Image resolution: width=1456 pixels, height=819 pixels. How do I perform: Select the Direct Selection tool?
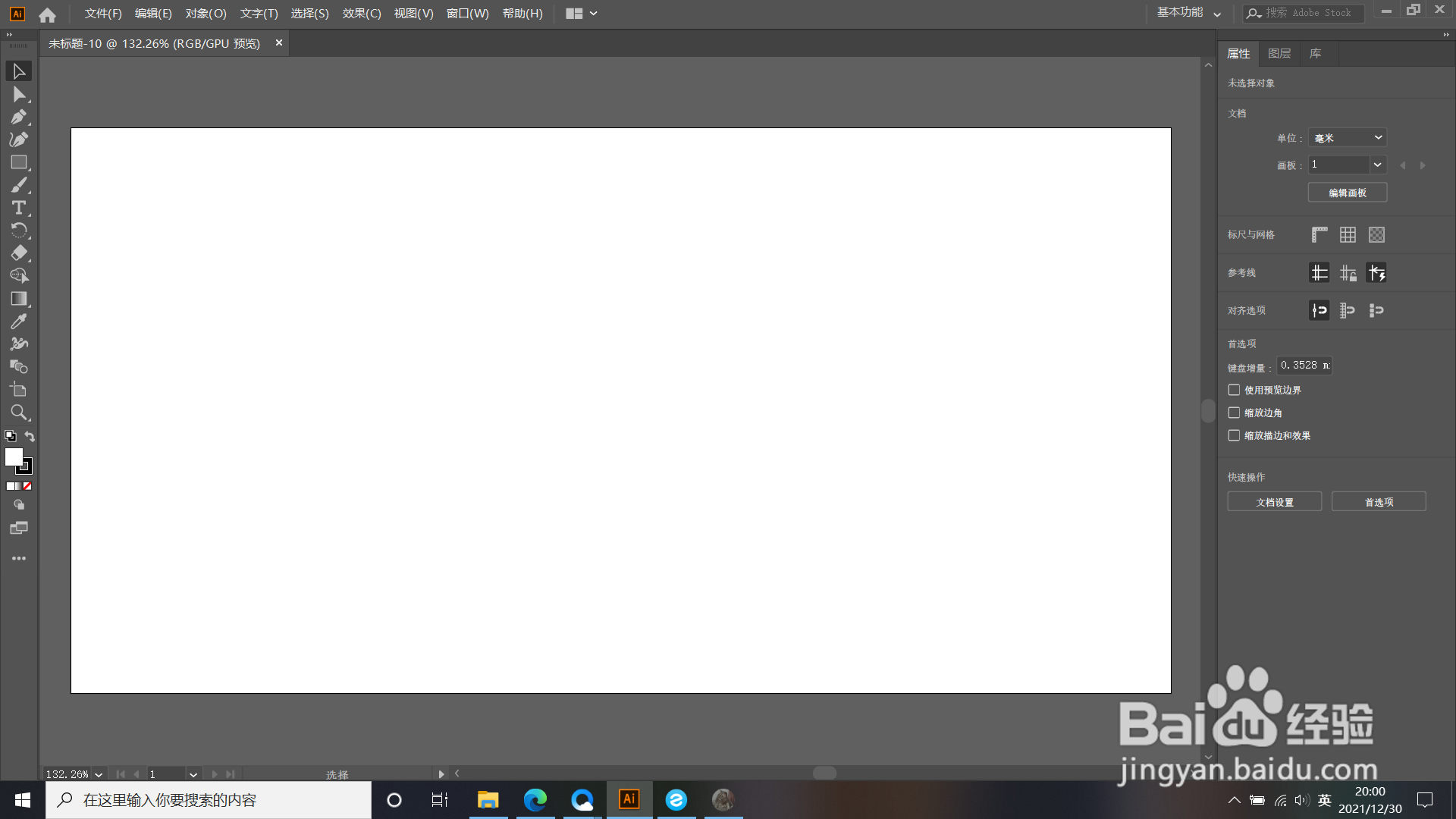click(x=19, y=94)
